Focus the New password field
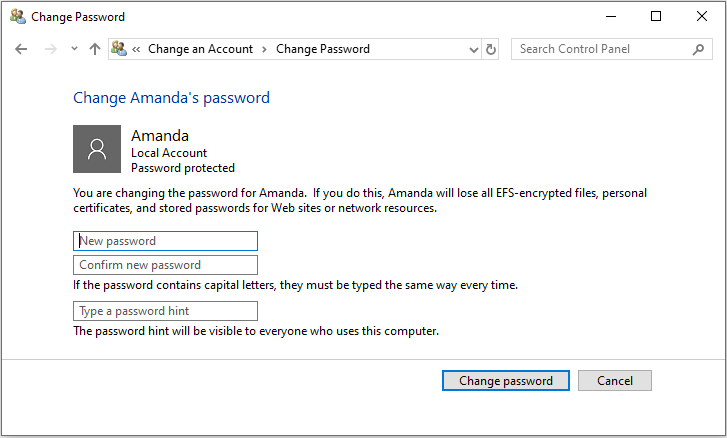Viewport: 727px width, 438px height. 166,241
